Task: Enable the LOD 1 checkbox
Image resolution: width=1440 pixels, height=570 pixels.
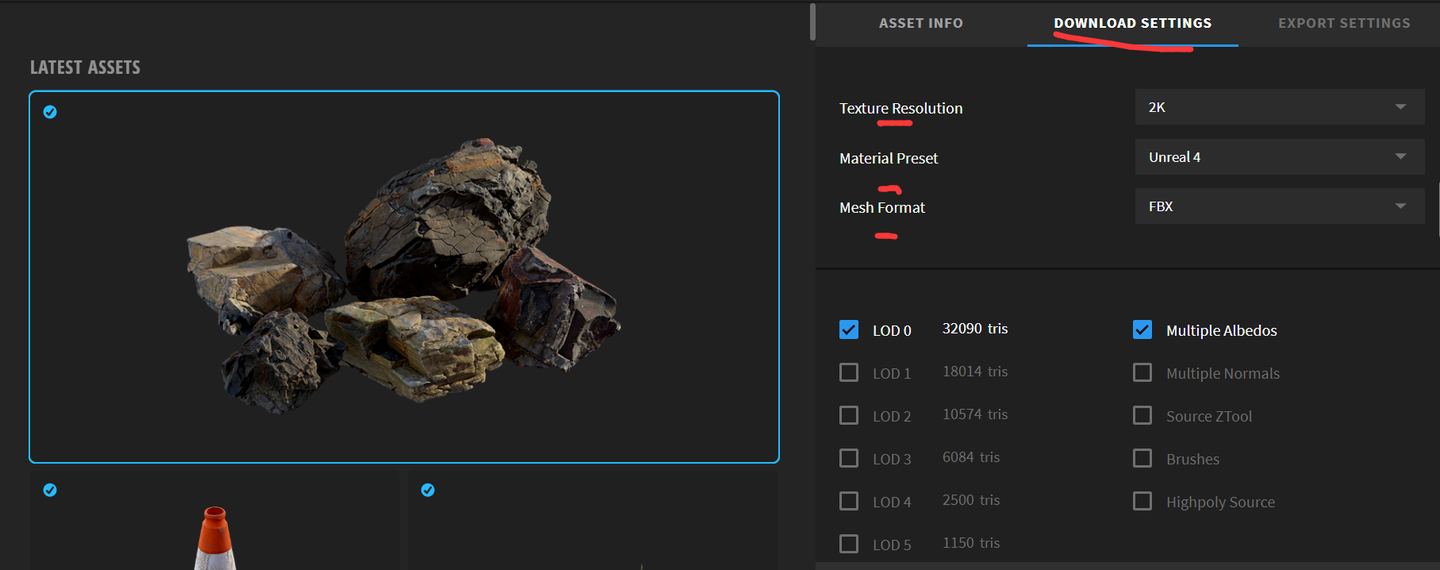Action: (849, 372)
